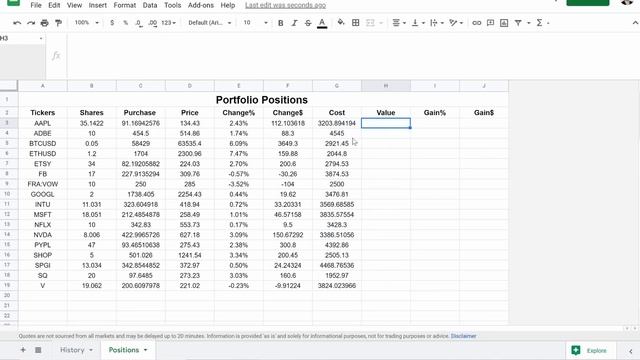
Task: Add a new sheet with plus icon
Action: (x=23, y=350)
